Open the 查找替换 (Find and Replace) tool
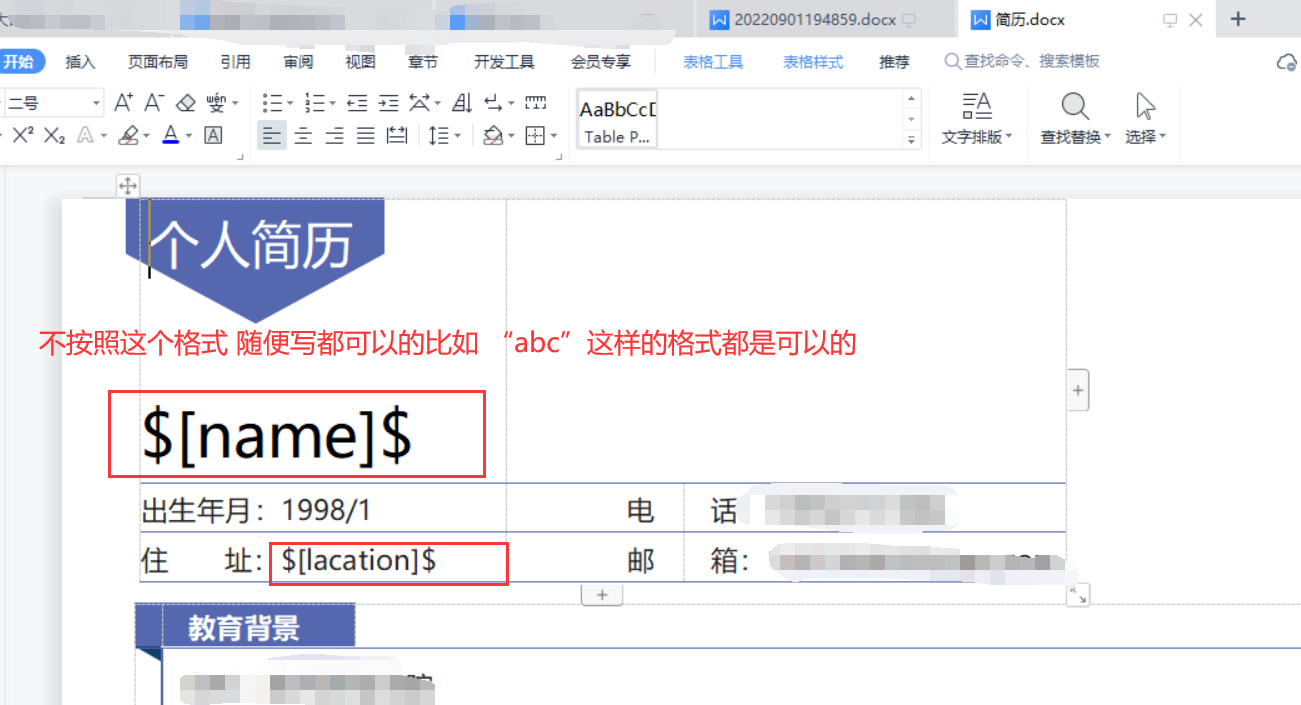 pos(1073,117)
